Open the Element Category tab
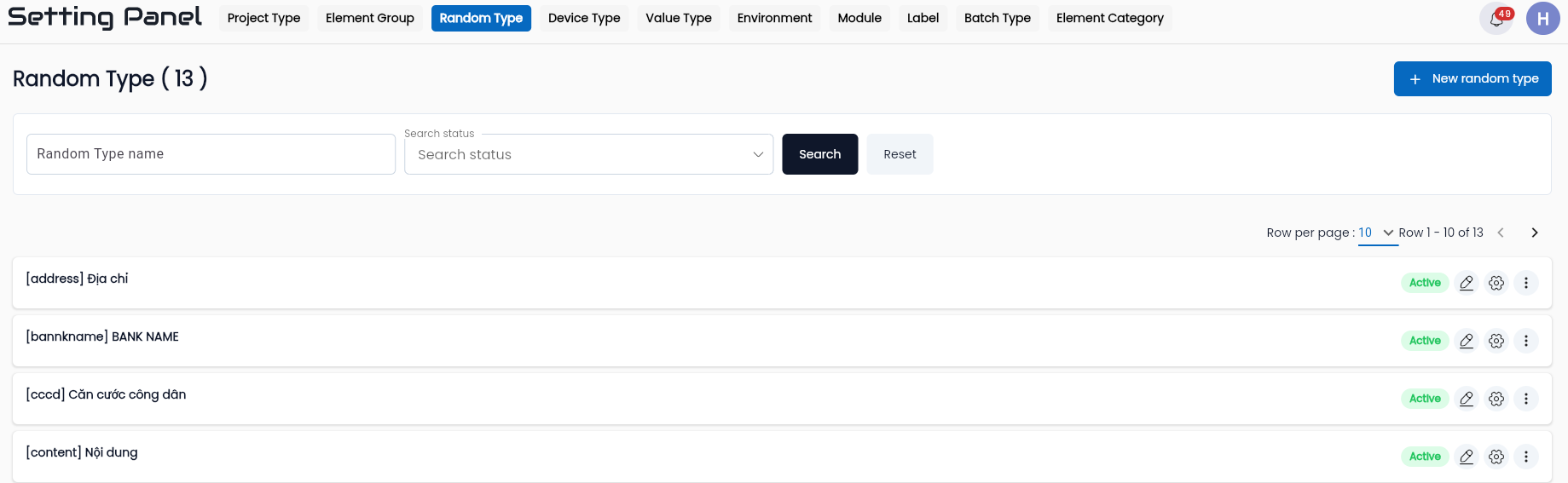This screenshot has width=1568, height=483. [1109, 18]
